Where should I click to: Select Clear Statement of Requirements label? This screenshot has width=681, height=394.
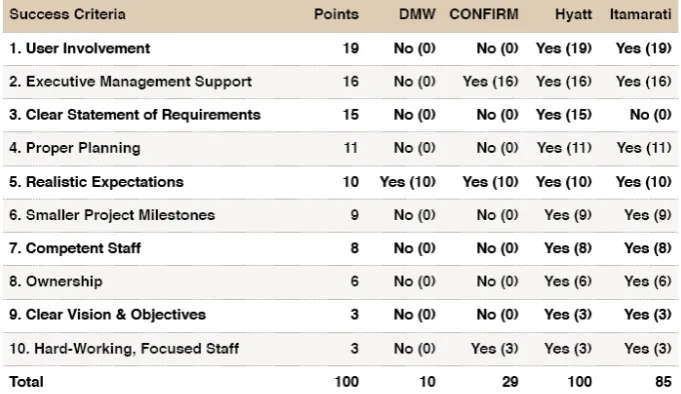tap(135, 115)
